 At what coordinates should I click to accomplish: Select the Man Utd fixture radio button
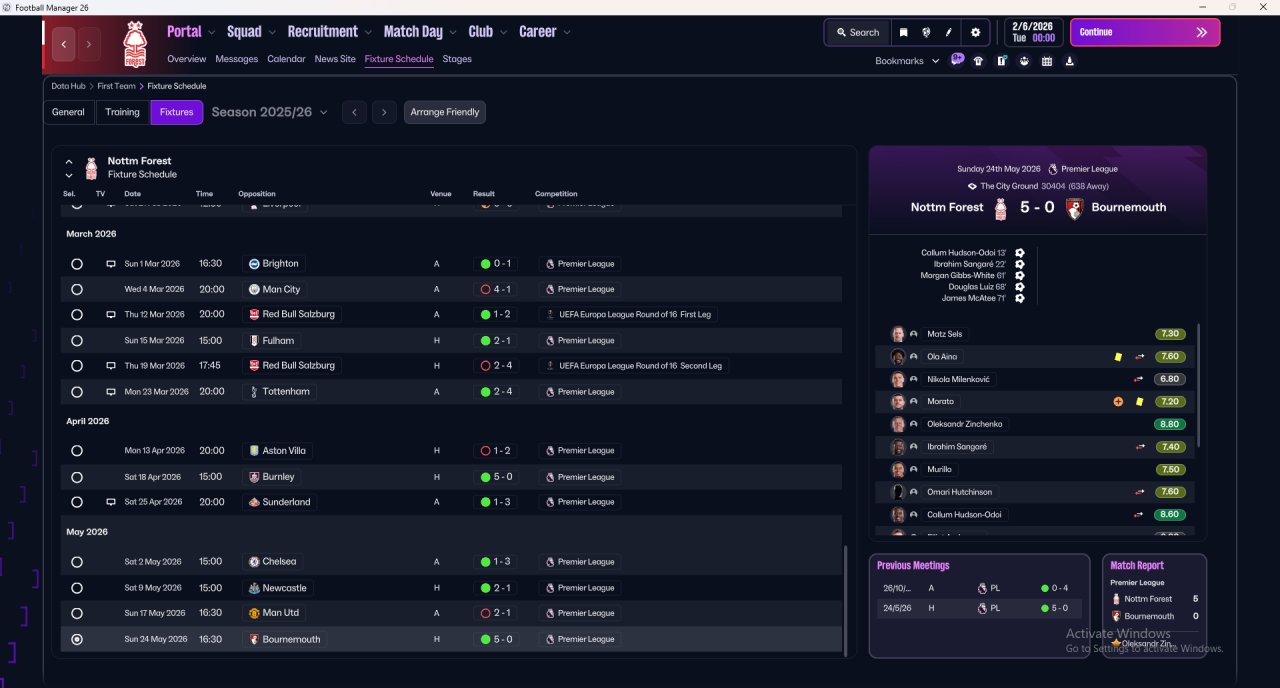click(x=77, y=613)
